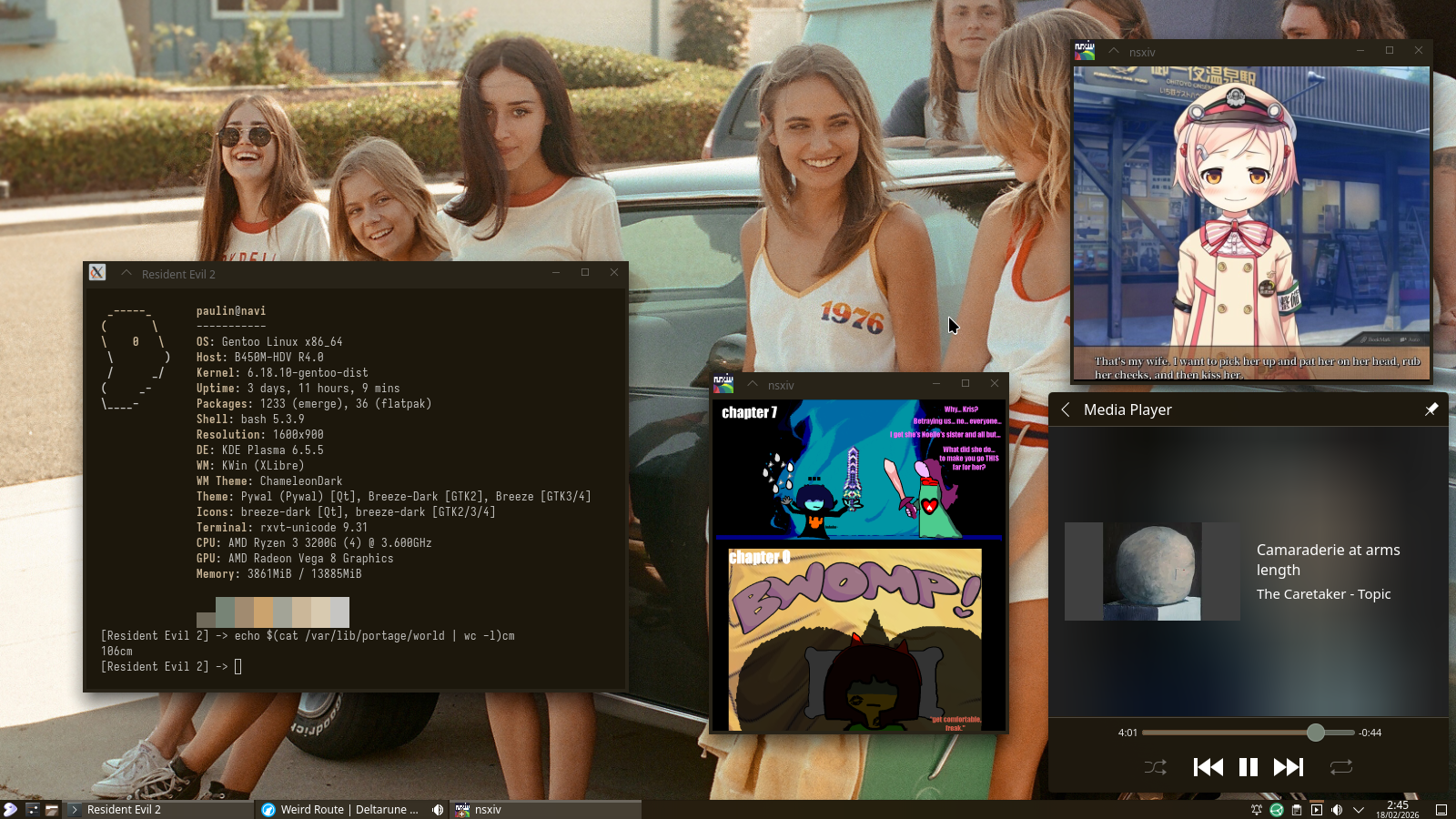
Task: Open notifications bell in system tray
Action: pos(1257,809)
